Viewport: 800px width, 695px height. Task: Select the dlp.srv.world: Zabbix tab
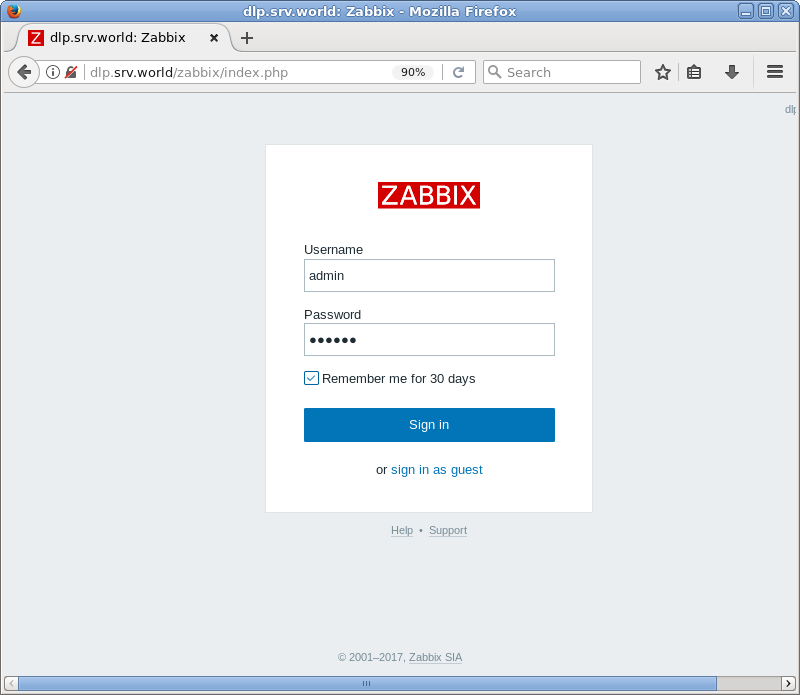point(123,38)
